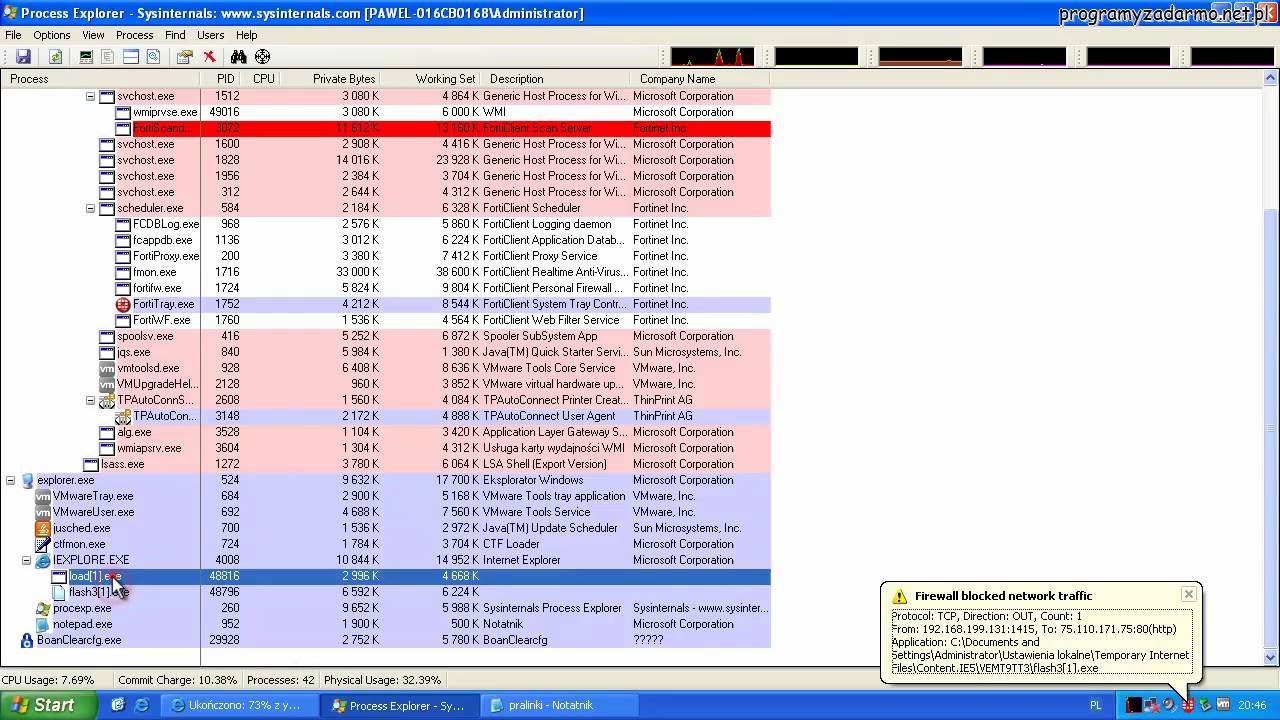
Task: Open the File menu
Action: (x=13, y=35)
